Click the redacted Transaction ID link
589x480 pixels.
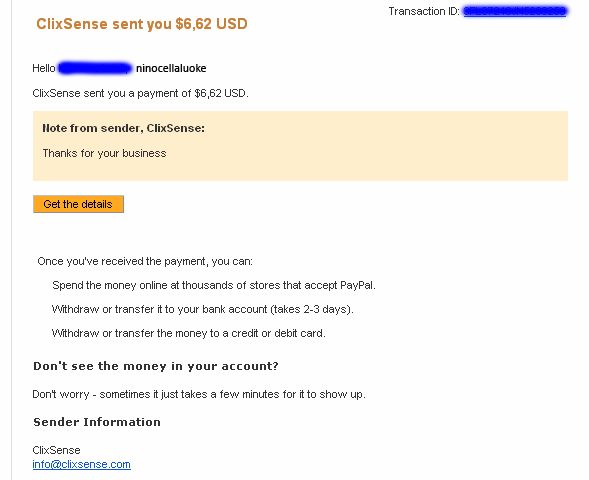tap(515, 11)
